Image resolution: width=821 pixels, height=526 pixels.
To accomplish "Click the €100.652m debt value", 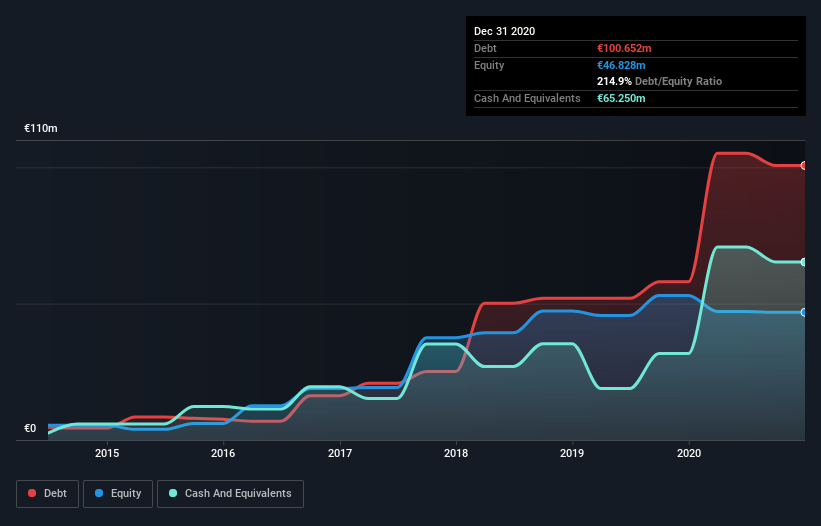I will (624, 49).
